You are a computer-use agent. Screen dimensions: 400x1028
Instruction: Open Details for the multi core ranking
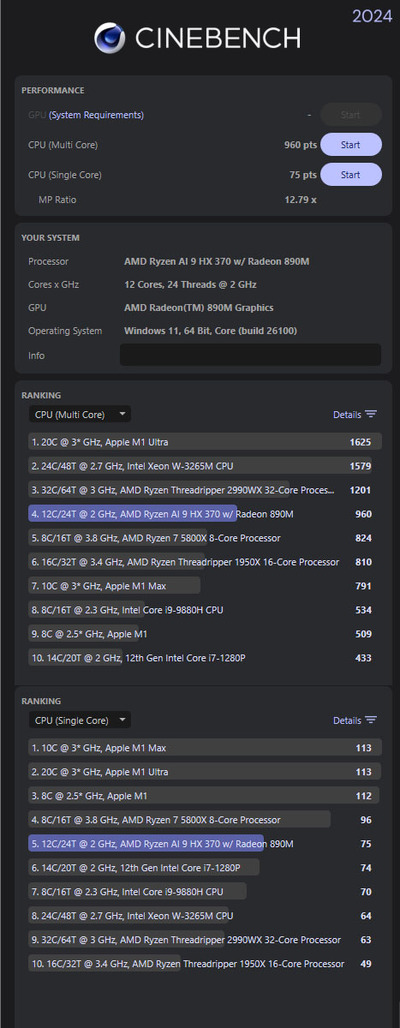pos(347,414)
